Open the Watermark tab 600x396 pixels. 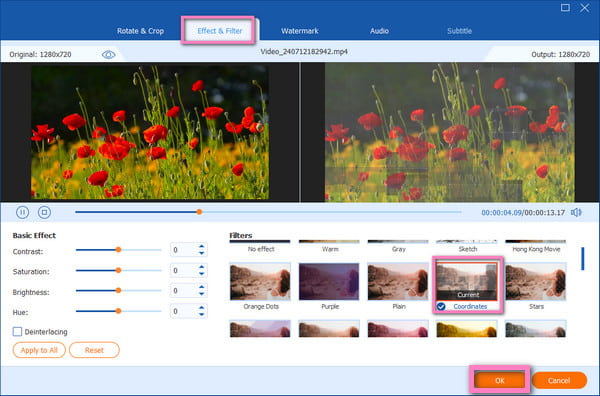(300, 31)
